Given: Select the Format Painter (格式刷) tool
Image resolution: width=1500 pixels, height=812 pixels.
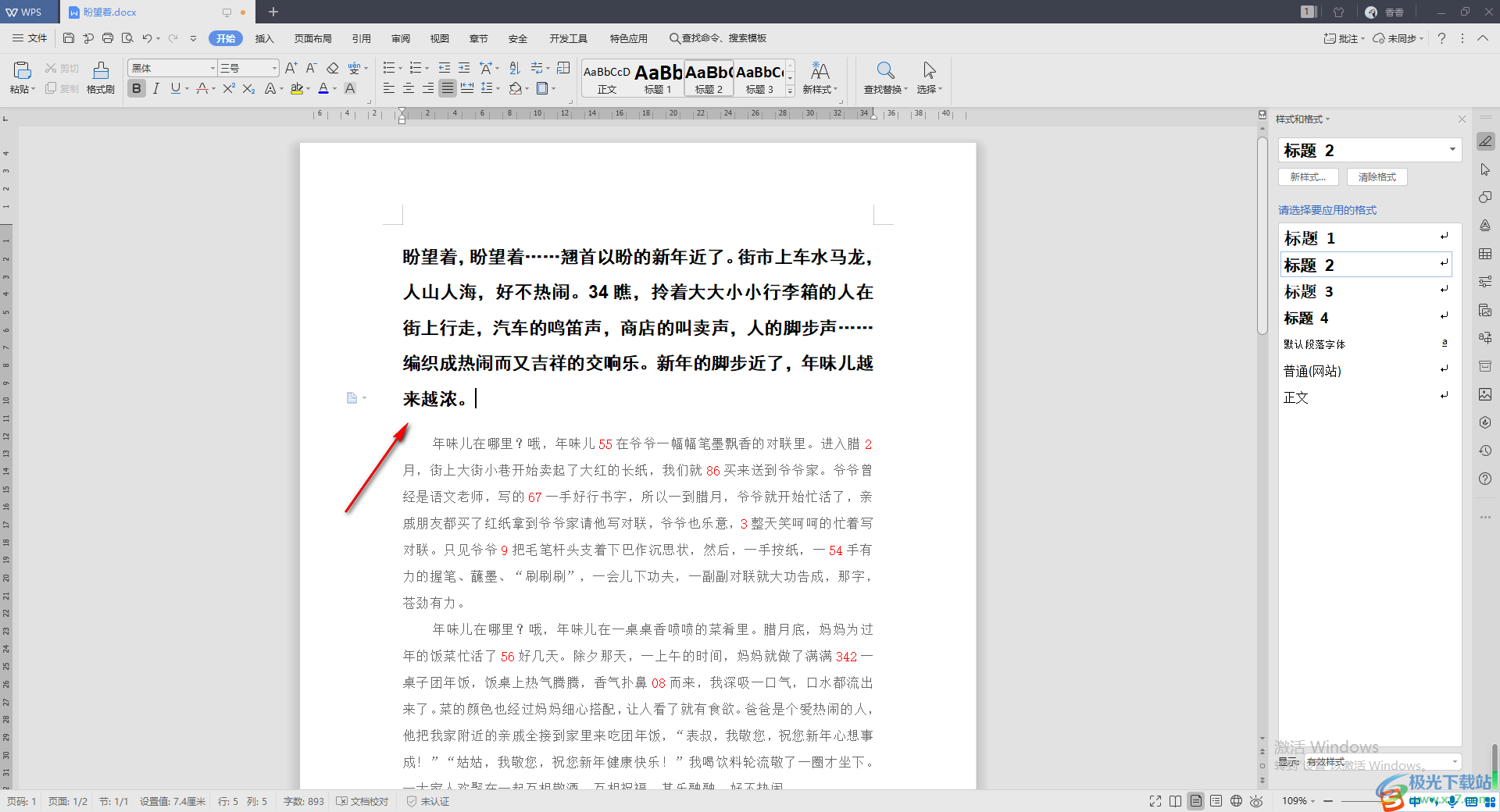Looking at the screenshot, I should click(x=101, y=78).
